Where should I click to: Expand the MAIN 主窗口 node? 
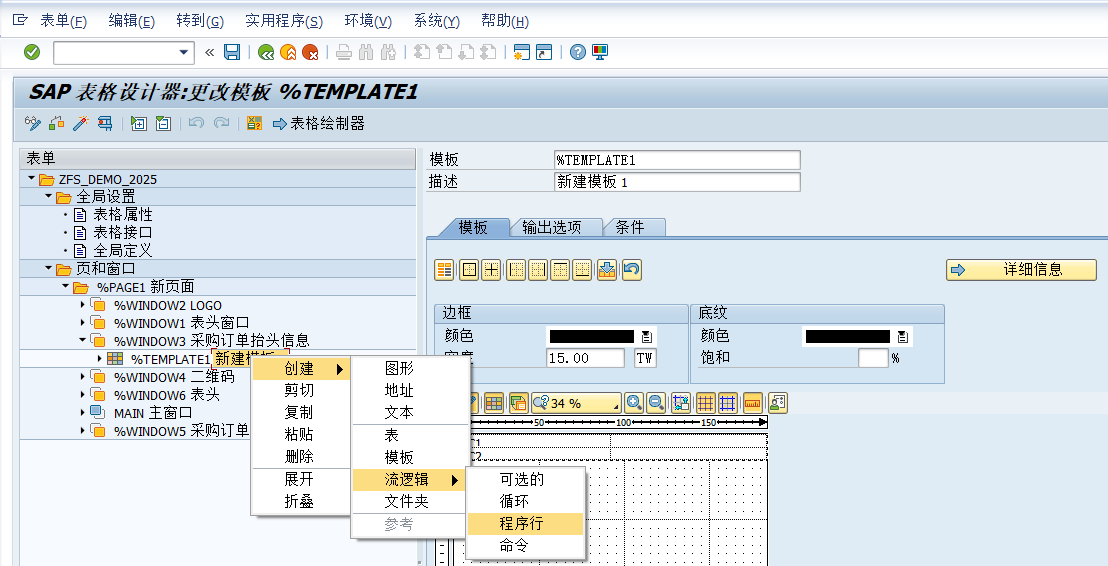83,413
